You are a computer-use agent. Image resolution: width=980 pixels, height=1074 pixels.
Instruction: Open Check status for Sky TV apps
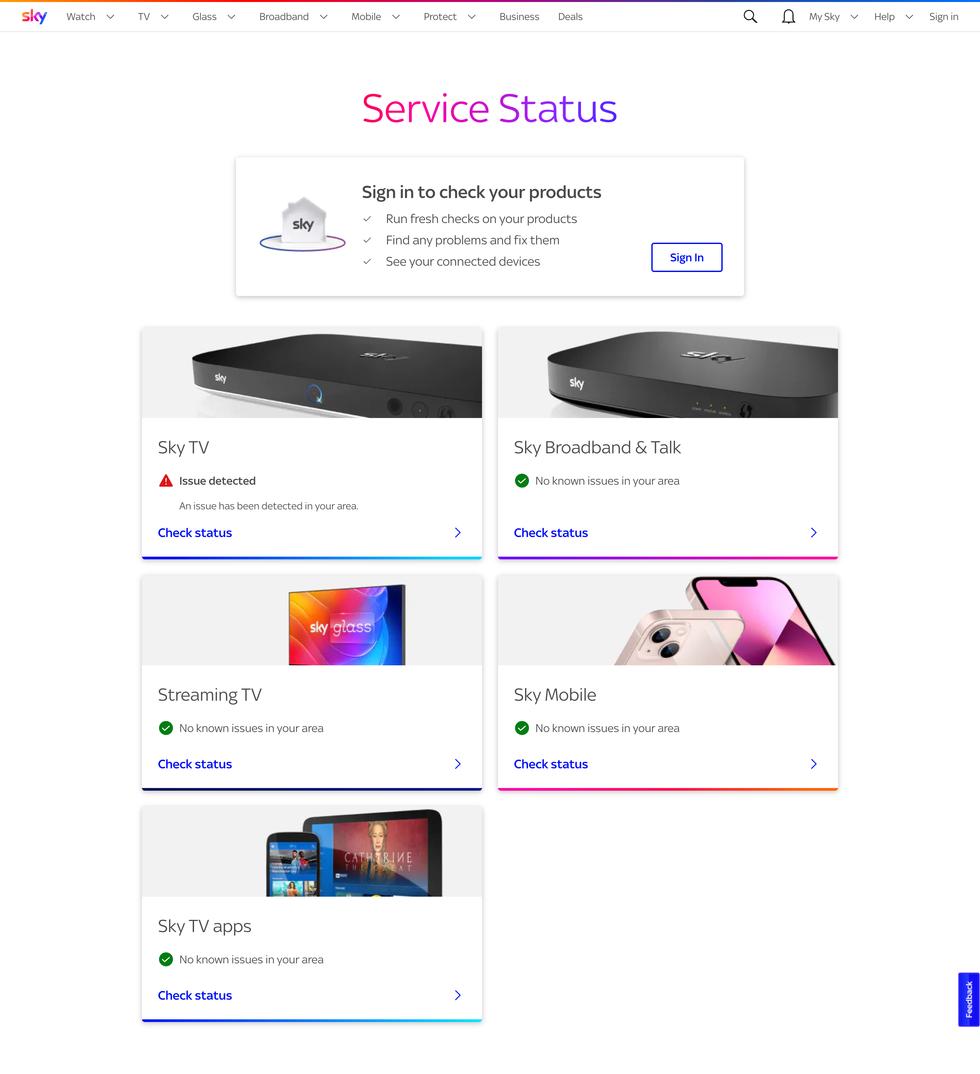pyautogui.click(x=195, y=995)
